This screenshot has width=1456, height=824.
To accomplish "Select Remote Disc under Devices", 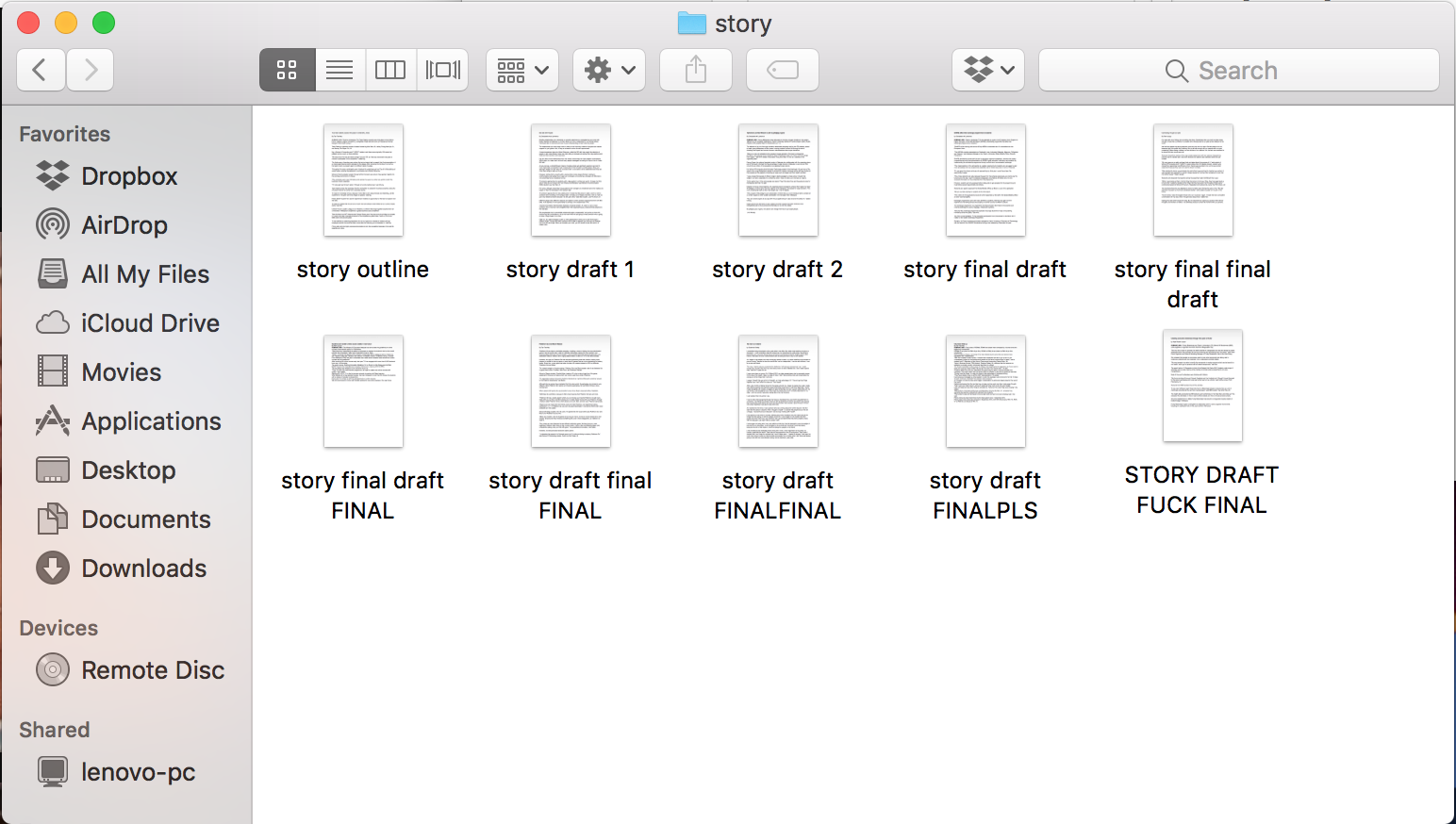I will [x=153, y=670].
